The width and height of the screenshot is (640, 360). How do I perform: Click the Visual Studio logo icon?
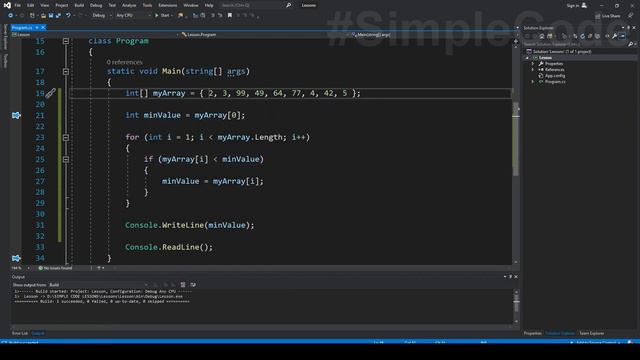pyautogui.click(x=7, y=5)
